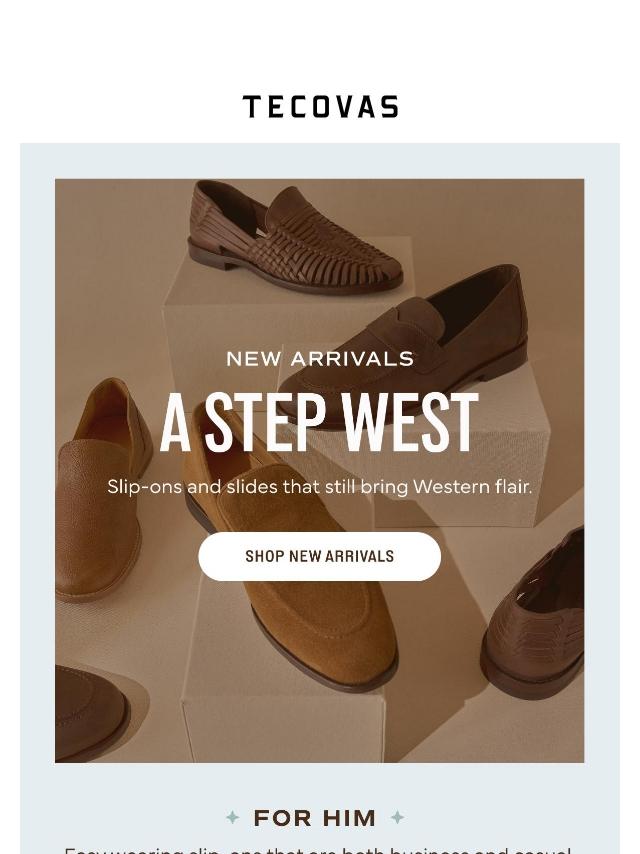Viewport: 640px width, 854px height.
Task: Click the woven brown shoe at the right edge
Action: coord(540,620)
